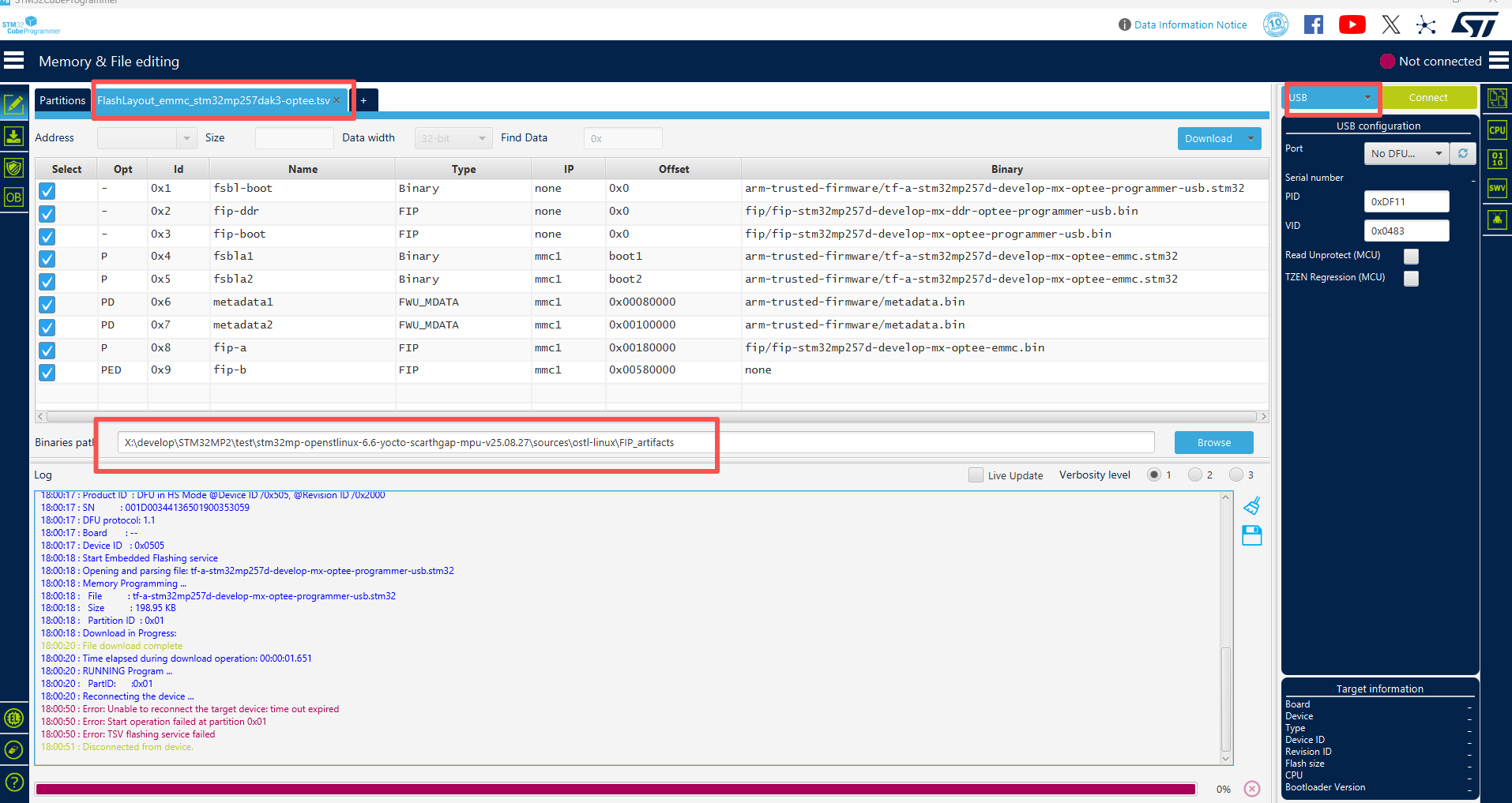Open the Address combo box dropdown
Viewport: 1512px width, 803px height.
coord(186,138)
